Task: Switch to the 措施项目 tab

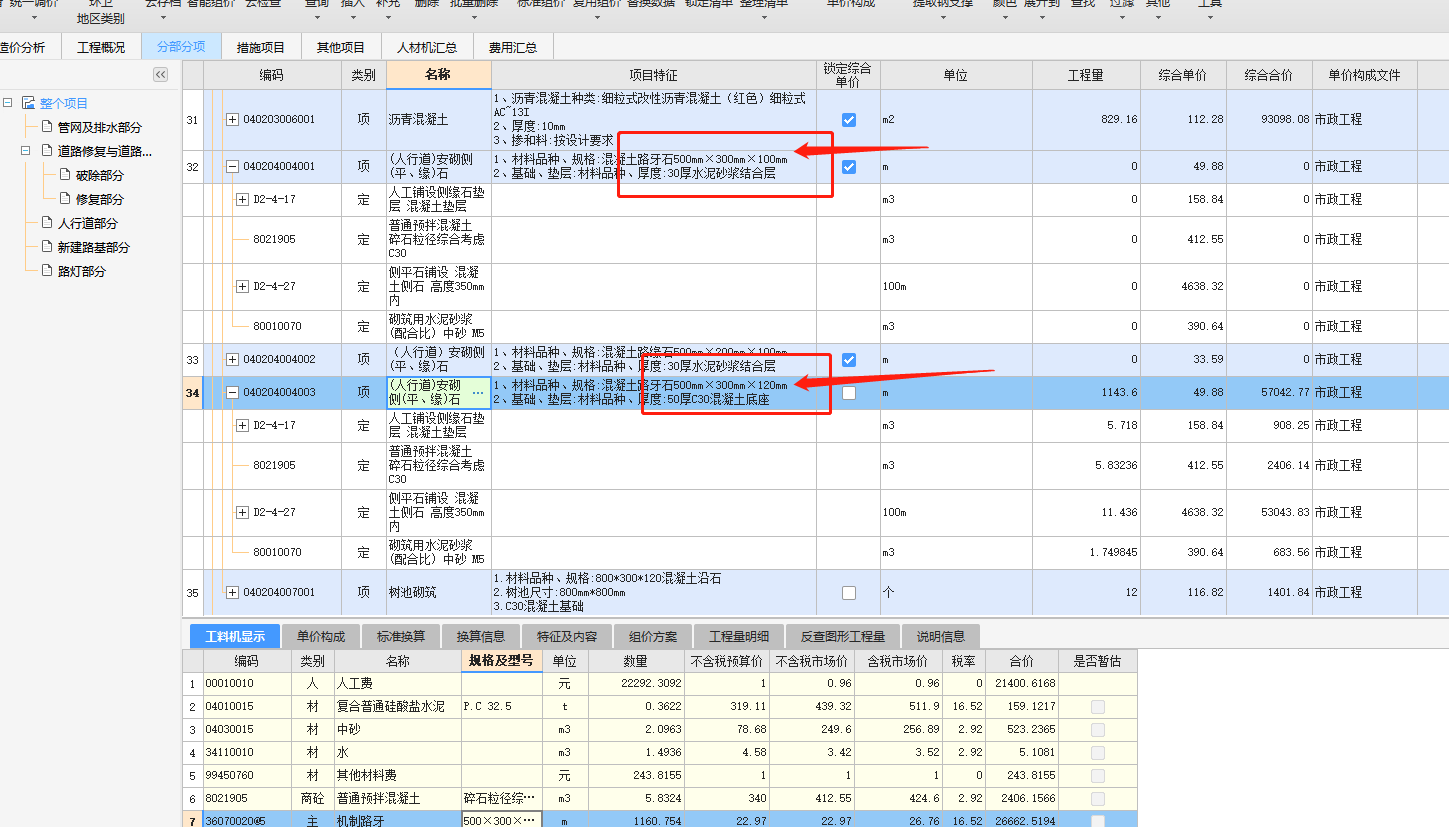Action: [x=261, y=47]
